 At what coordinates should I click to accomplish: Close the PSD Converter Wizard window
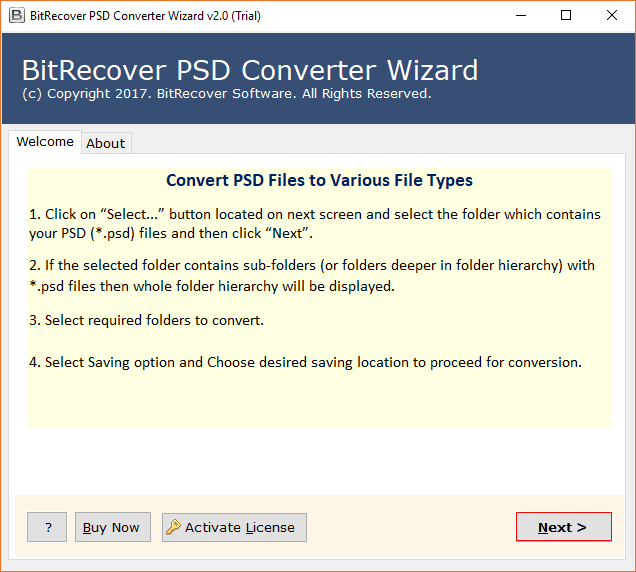(612, 16)
